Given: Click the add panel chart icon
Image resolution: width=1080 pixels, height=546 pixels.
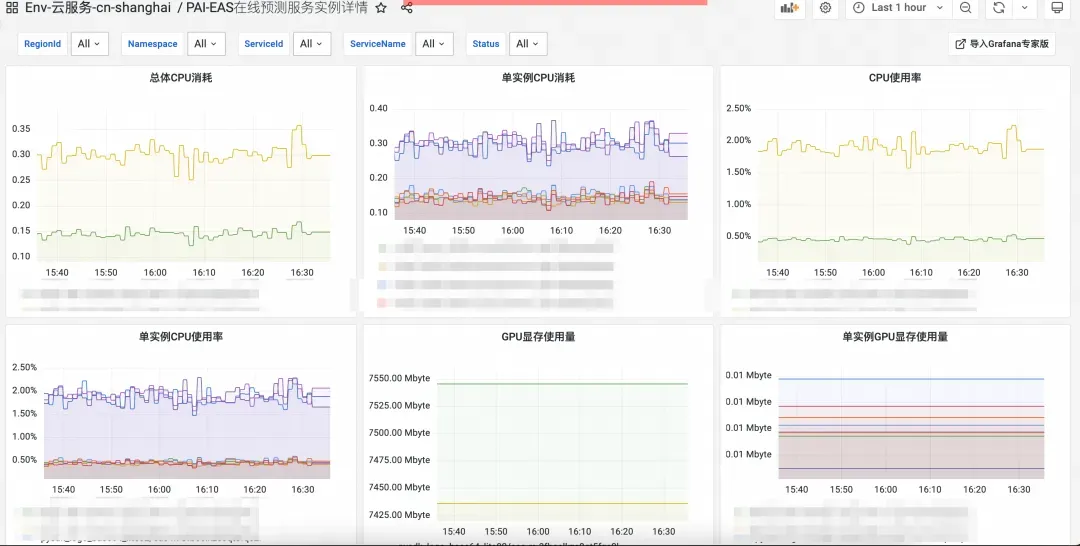Looking at the screenshot, I should (789, 8).
